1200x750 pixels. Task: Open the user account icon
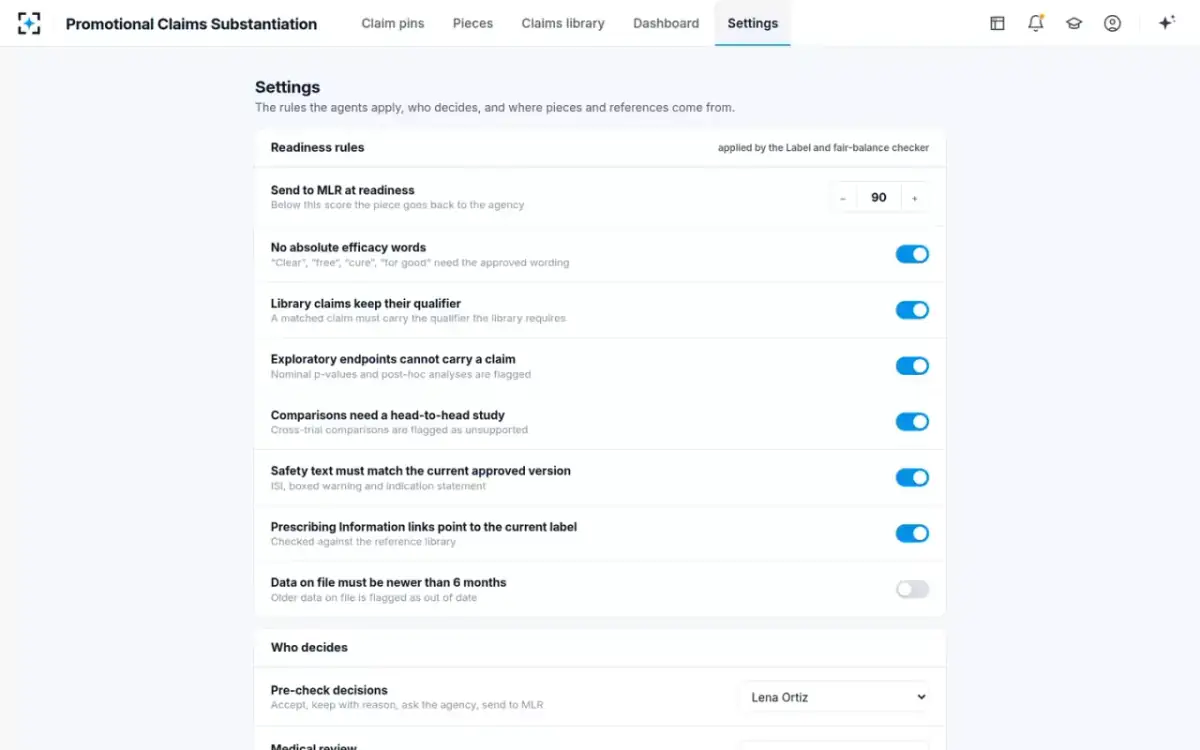coord(1112,23)
